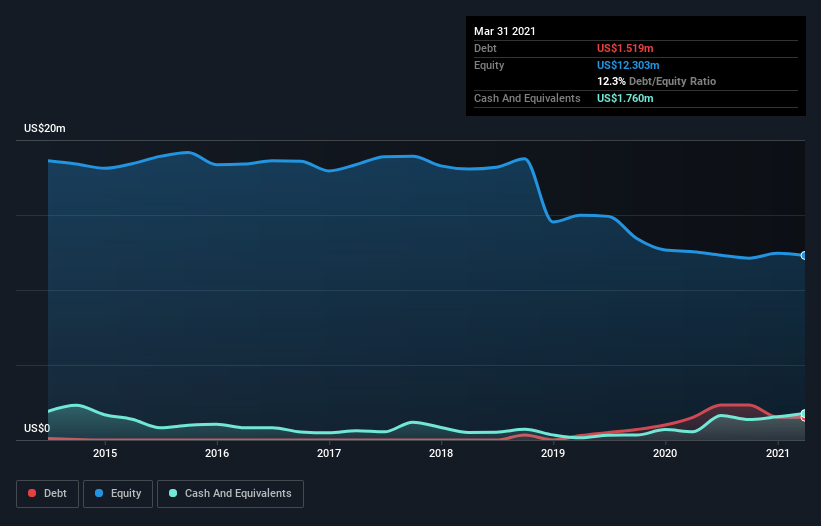Viewport: 821px width, 526px height.
Task: Click the 2019 x-axis label
Action: (x=553, y=453)
